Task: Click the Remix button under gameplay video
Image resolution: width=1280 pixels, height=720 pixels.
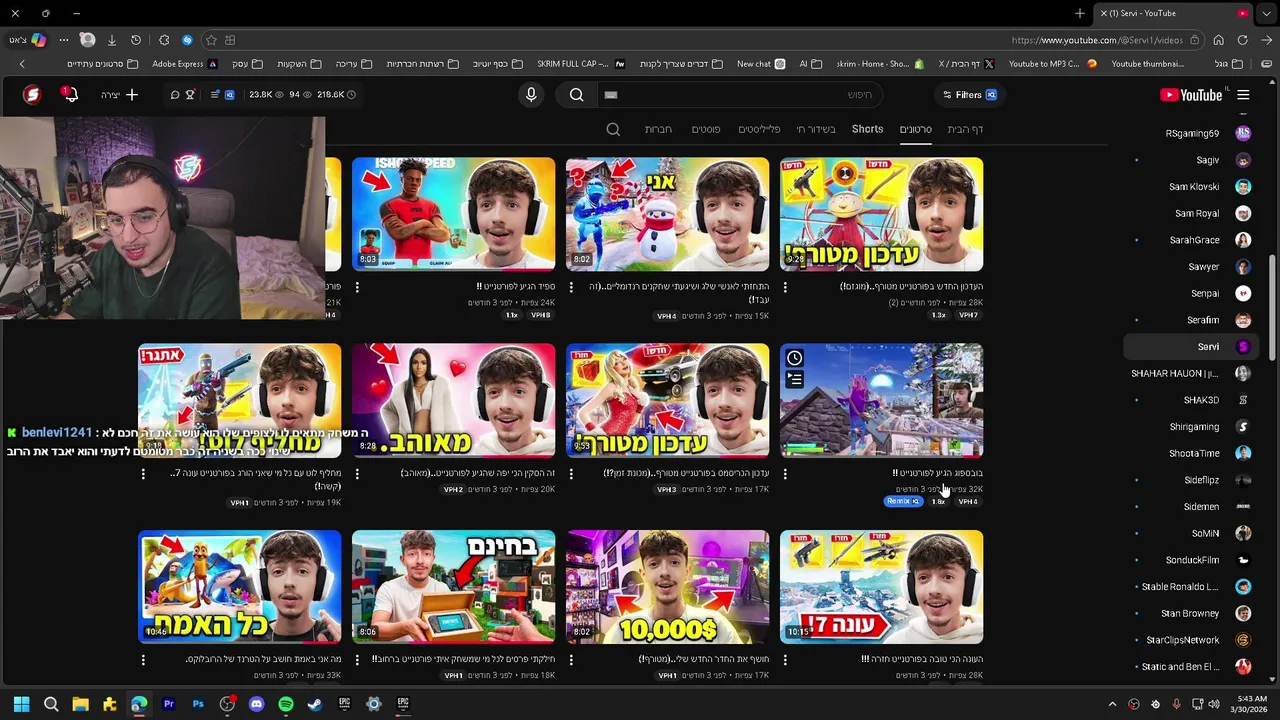Action: [903, 501]
